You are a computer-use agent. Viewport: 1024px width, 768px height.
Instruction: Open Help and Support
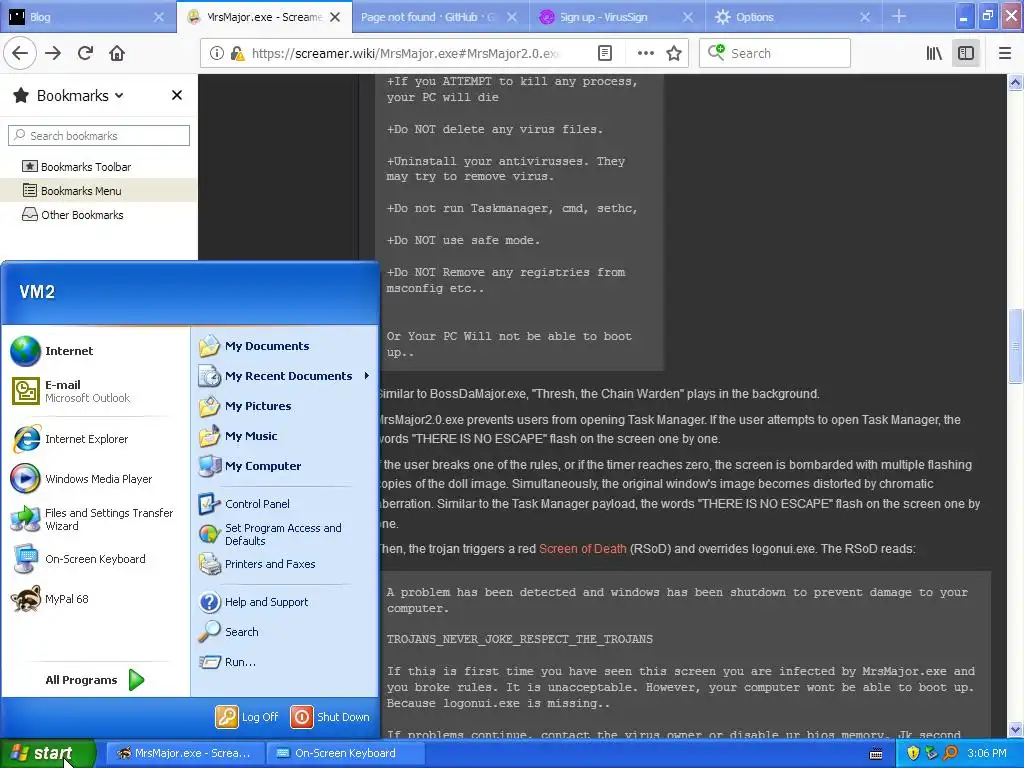tap(285, 601)
